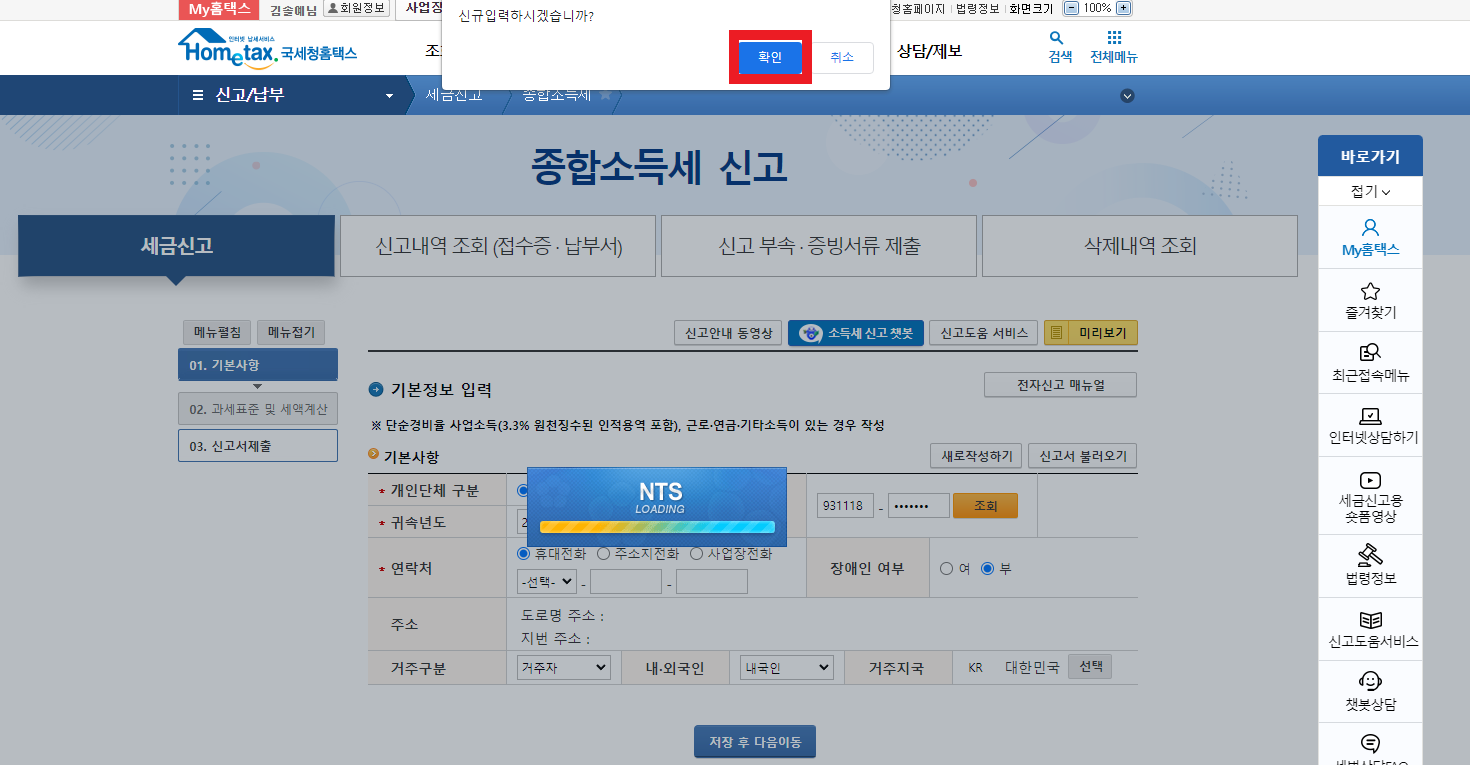Open the phone prefix -선택- dropdown

546,581
